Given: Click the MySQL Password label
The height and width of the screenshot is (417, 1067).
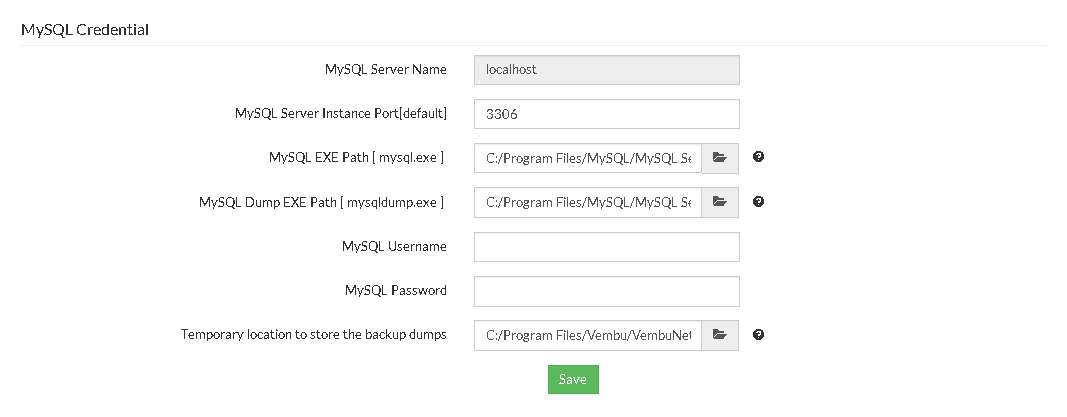Looking at the screenshot, I should [396, 290].
